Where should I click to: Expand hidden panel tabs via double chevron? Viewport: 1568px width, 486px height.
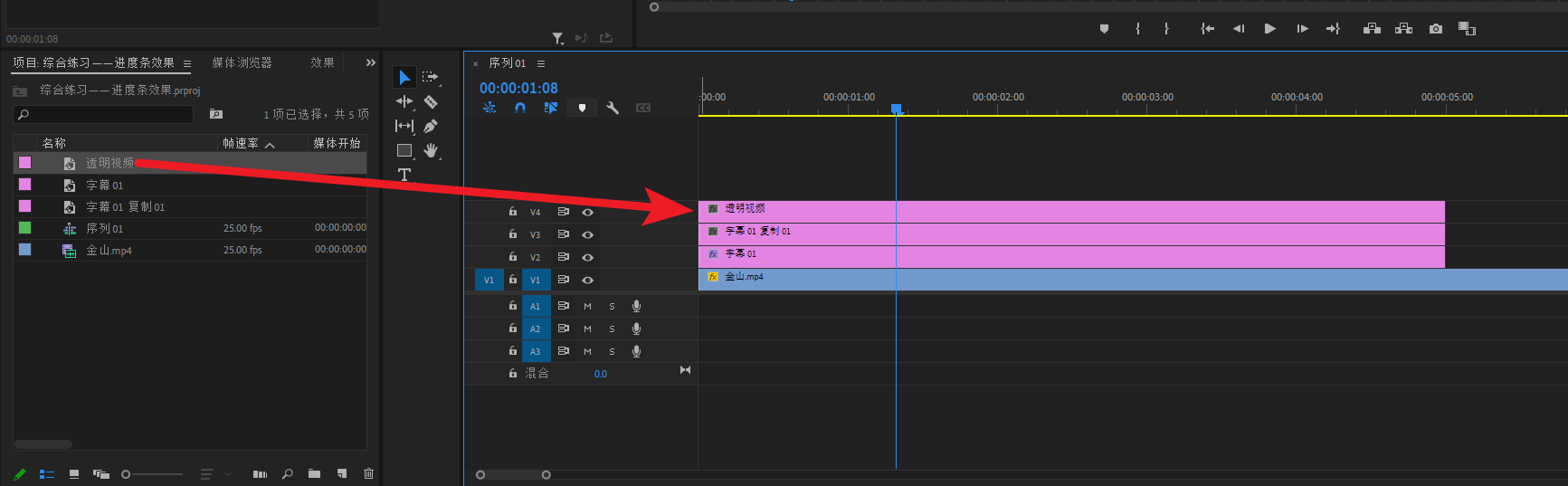pyautogui.click(x=370, y=62)
